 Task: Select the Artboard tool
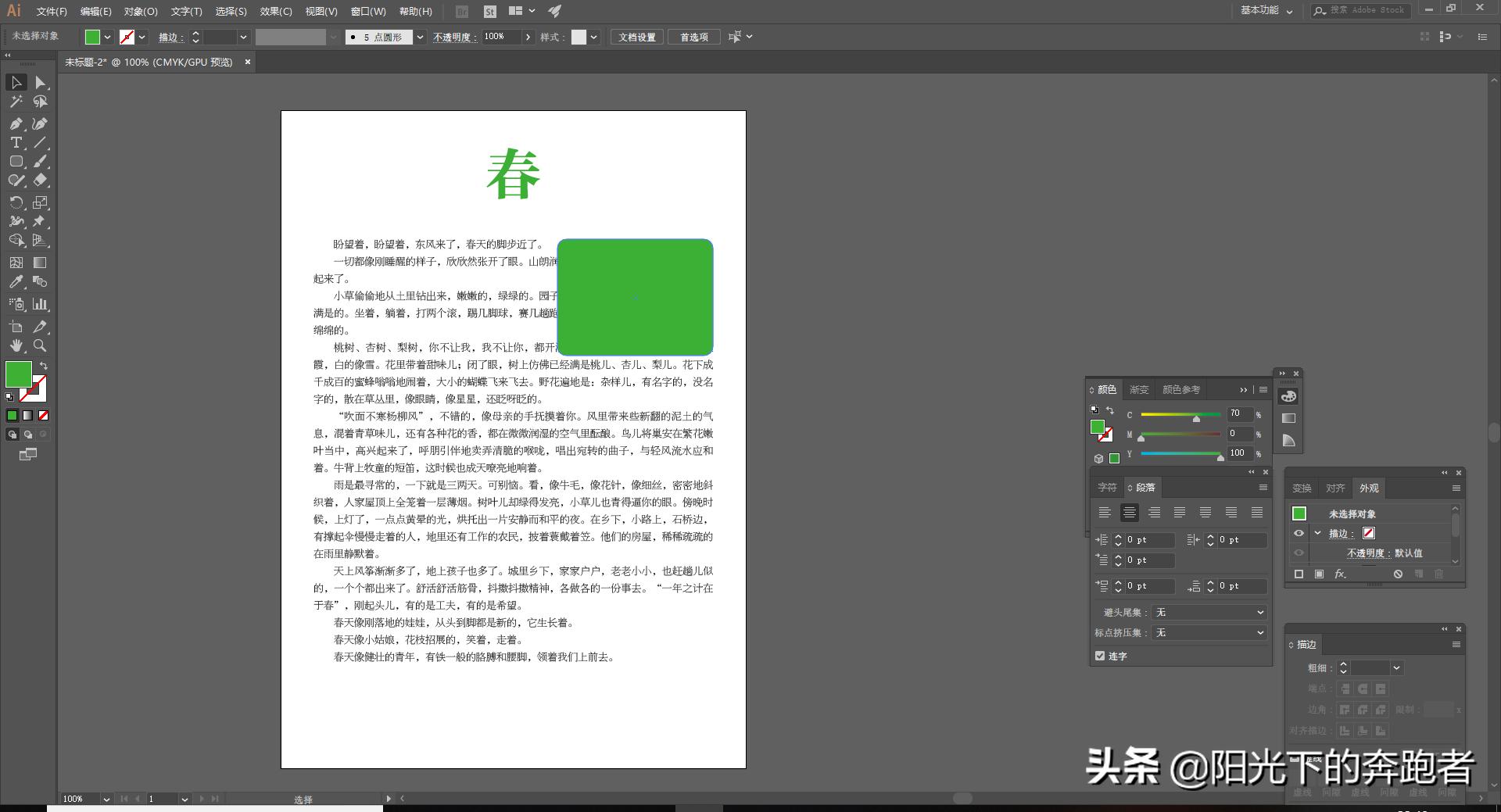coord(16,327)
